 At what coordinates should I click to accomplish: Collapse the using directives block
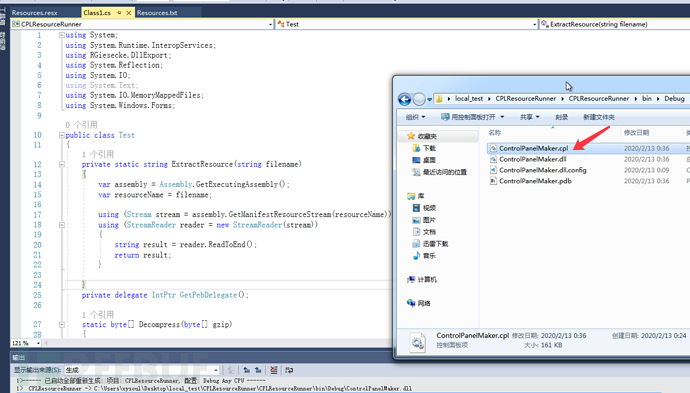62,35
